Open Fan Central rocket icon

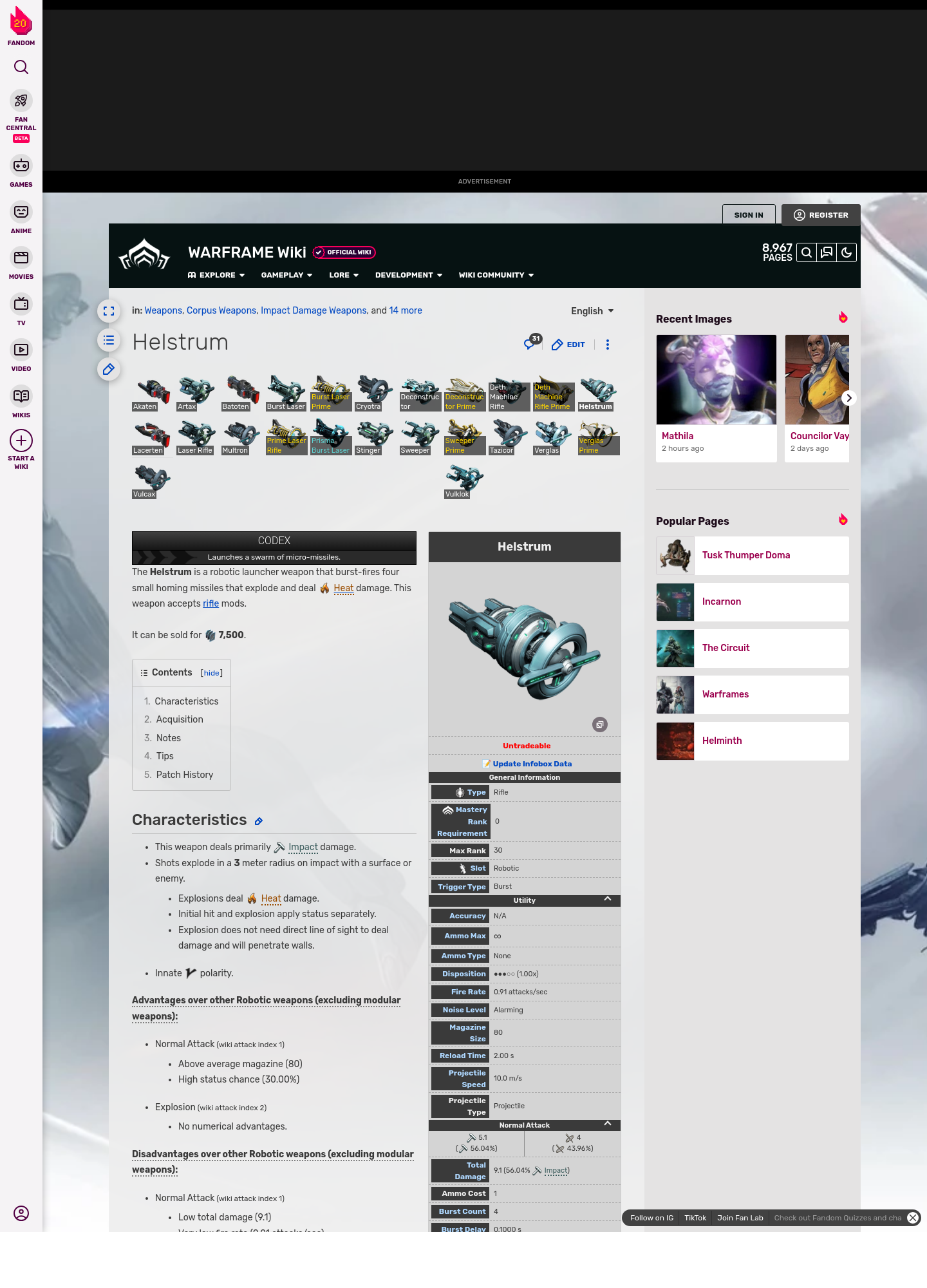tap(21, 101)
